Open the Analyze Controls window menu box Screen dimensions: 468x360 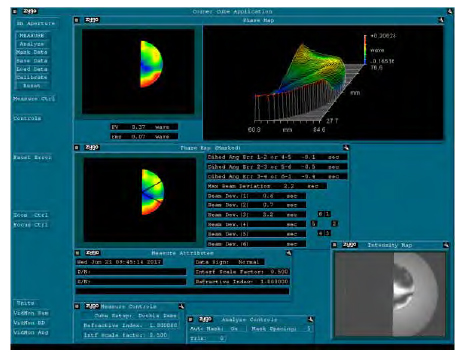tap(191, 320)
